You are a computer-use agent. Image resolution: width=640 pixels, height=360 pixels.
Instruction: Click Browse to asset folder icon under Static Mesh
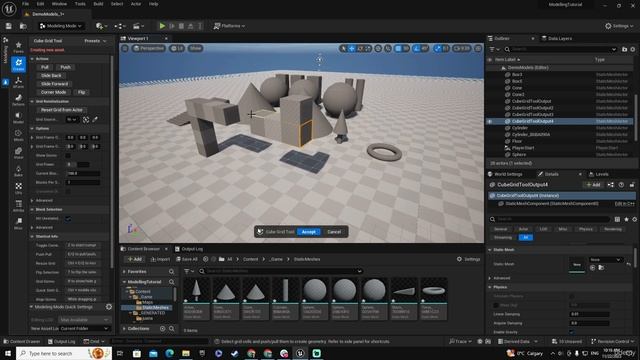coord(601,268)
